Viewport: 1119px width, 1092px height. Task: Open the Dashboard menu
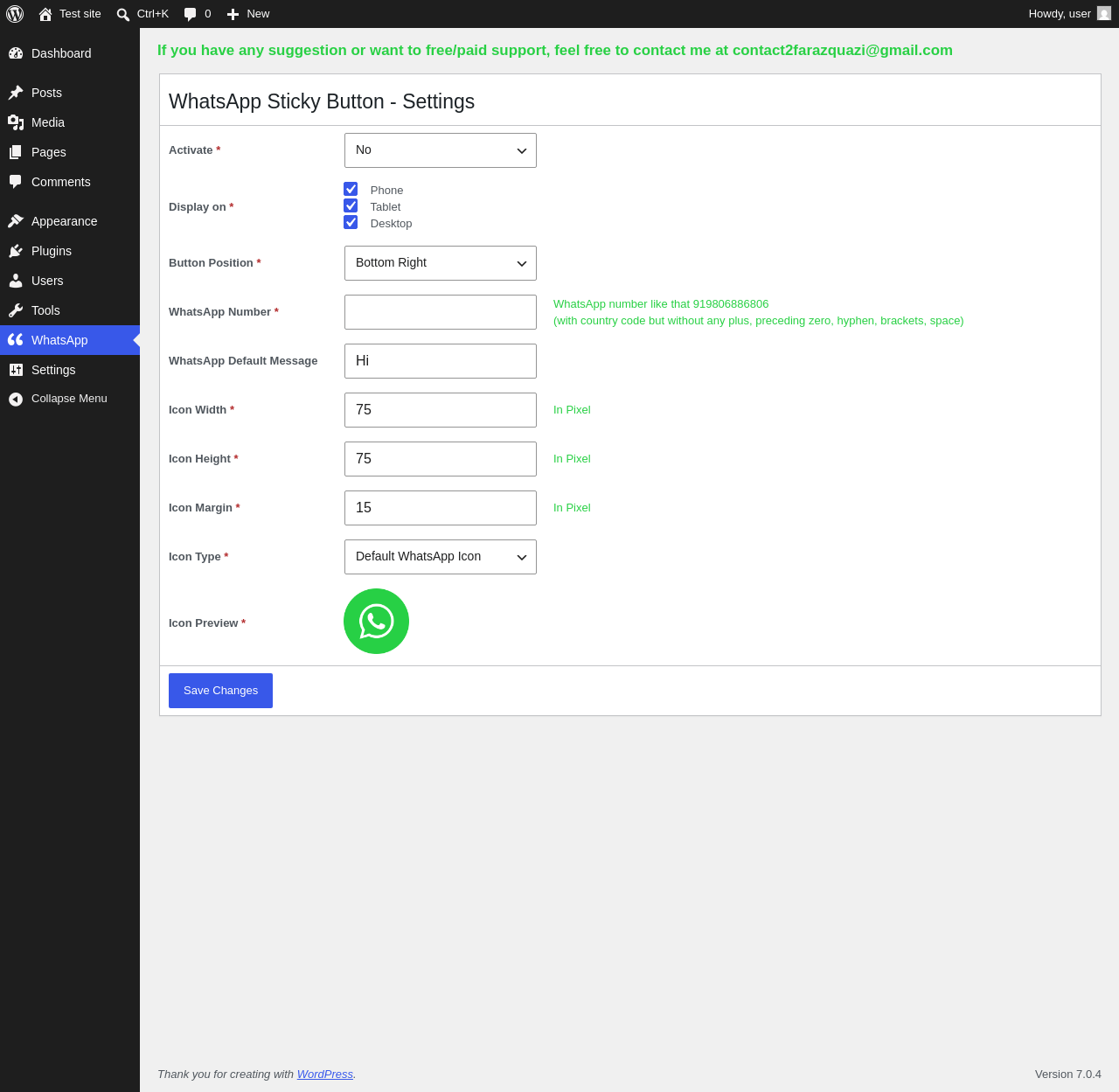pos(70,53)
